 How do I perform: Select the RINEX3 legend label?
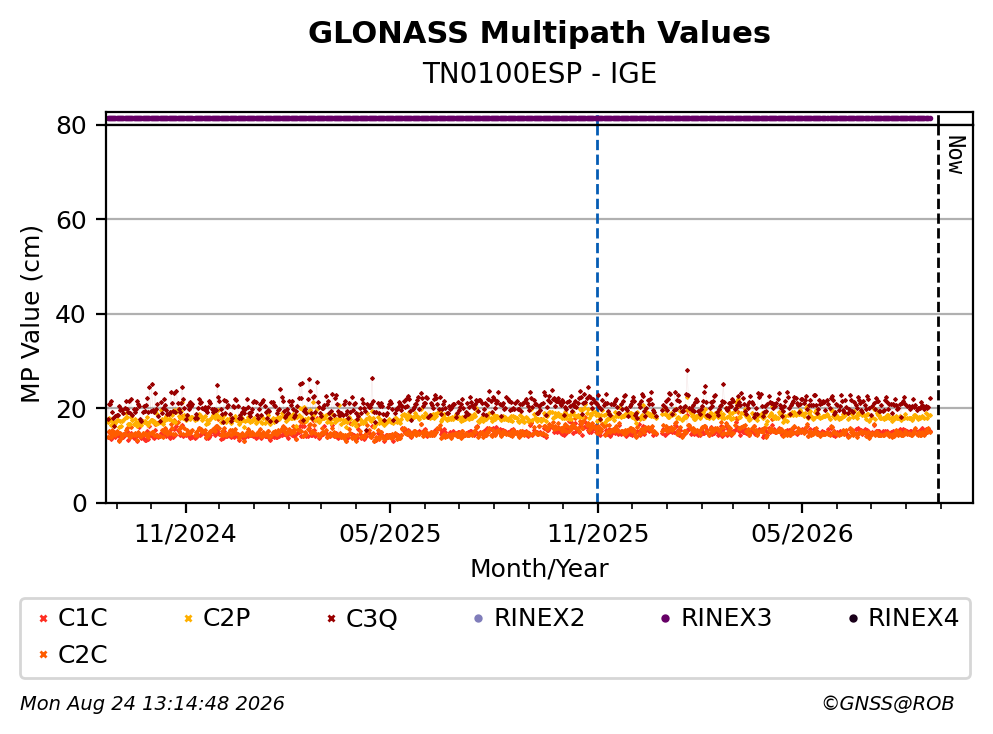(x=726, y=618)
